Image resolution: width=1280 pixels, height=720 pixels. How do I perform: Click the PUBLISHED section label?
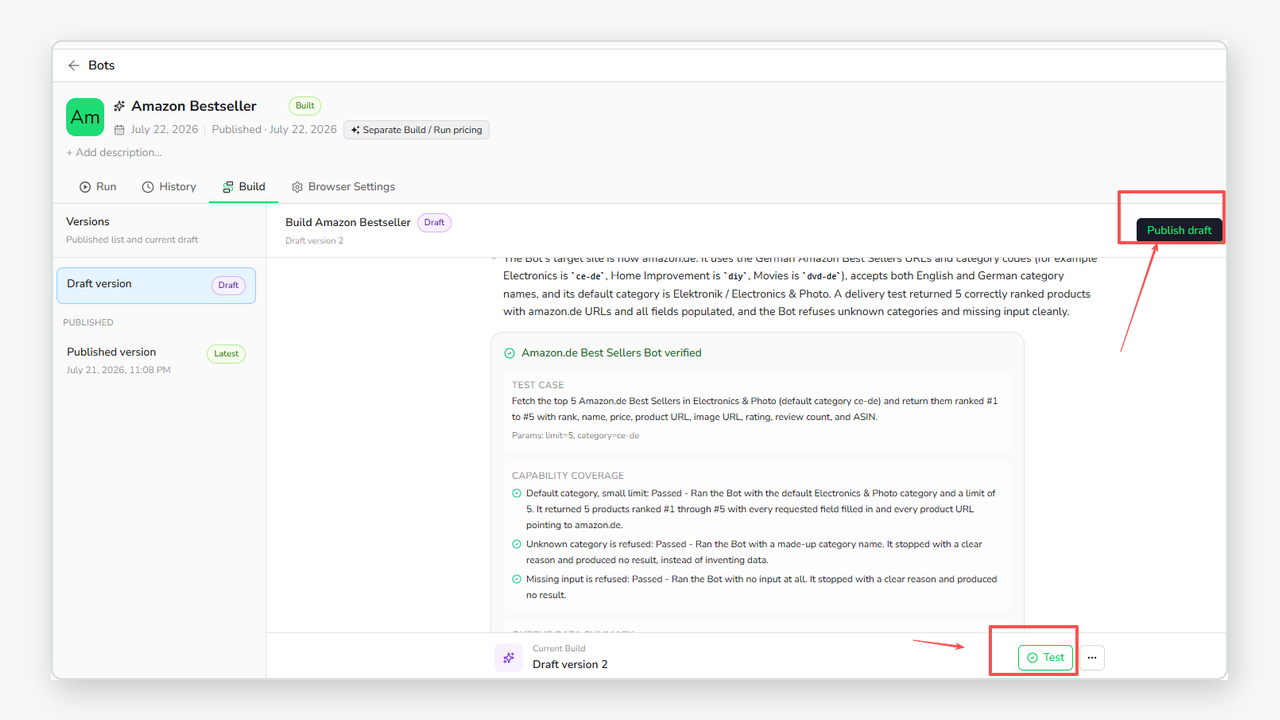[88, 322]
